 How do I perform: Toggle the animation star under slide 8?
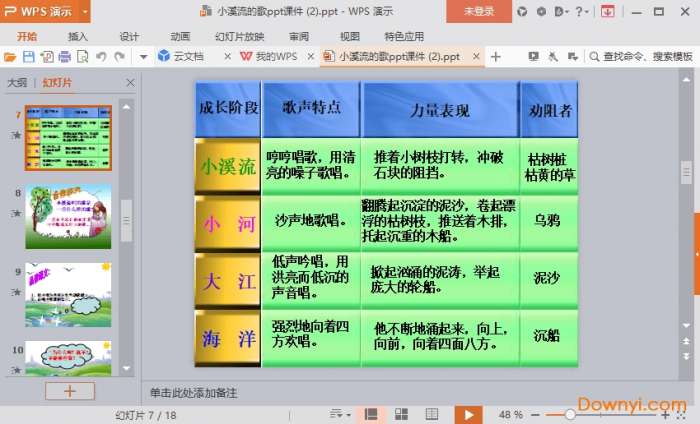15,213
